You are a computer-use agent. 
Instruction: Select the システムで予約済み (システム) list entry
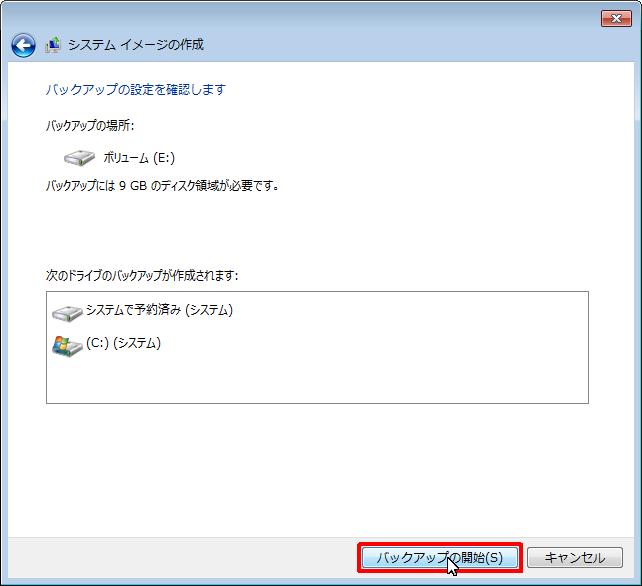159,310
